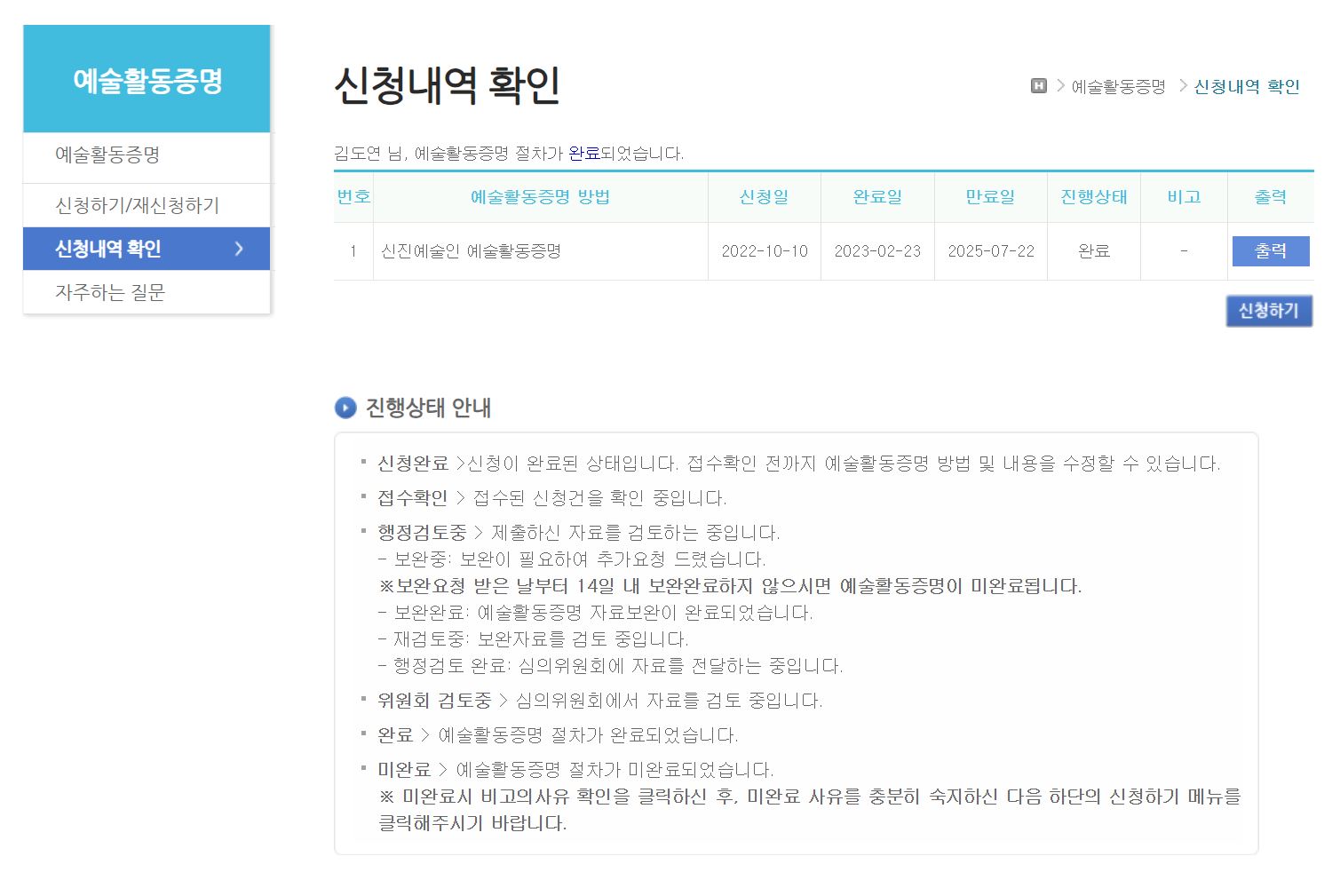1340x896 pixels.
Task: Click the home icon in breadcrumb
Action: pos(1038,86)
